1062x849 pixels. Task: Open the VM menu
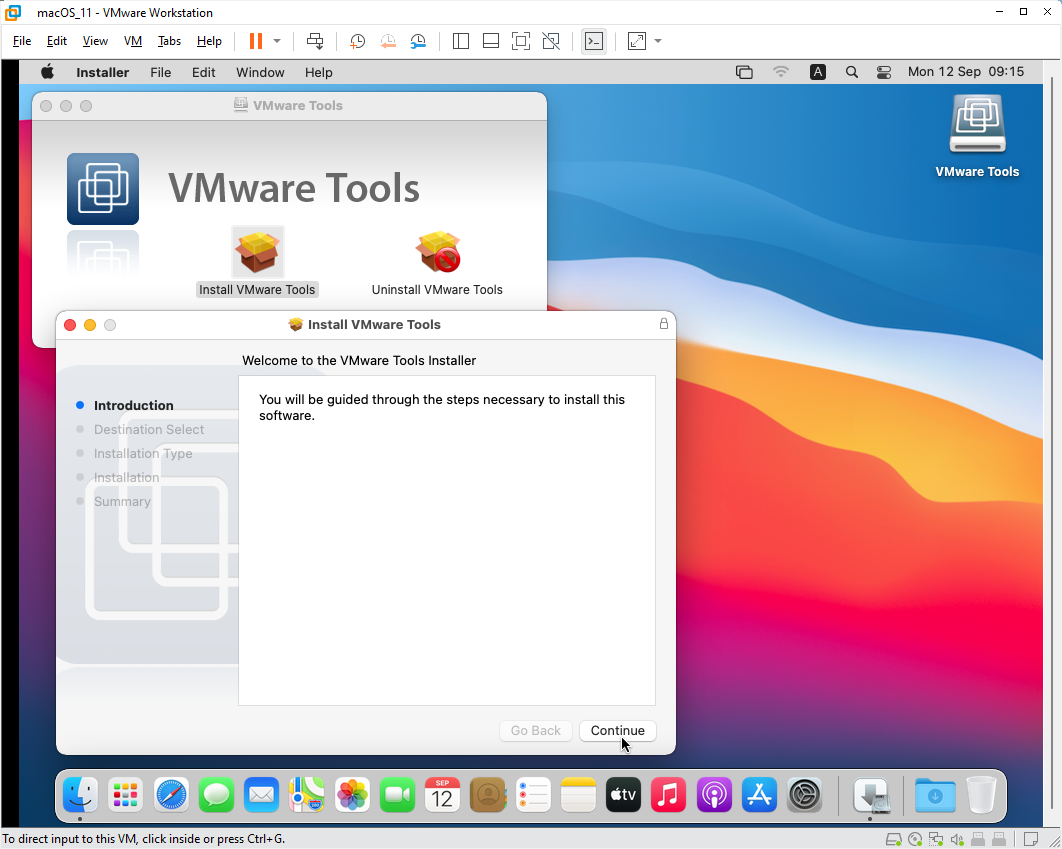coord(133,41)
